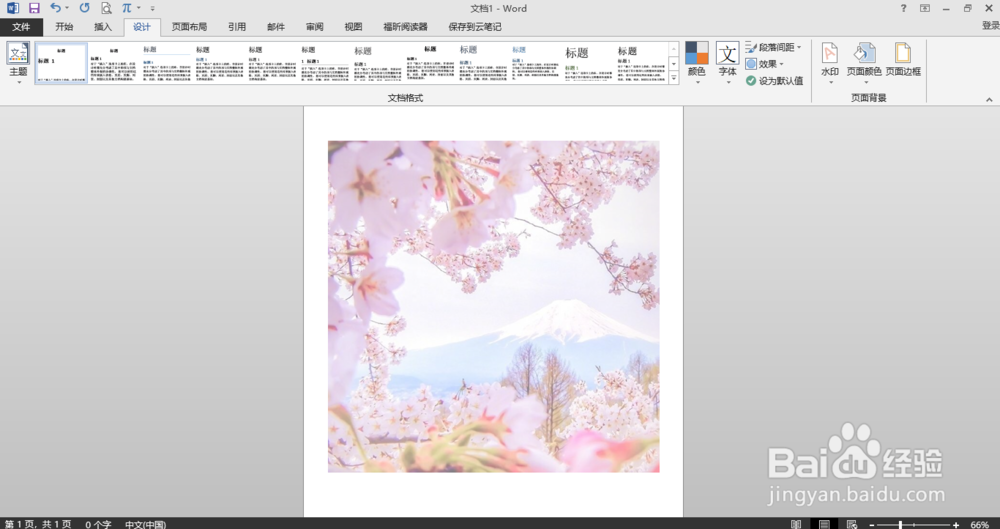Screen dimensions: 1000x529
Task: Expand the document format gallery More button
Action: click(x=673, y=78)
